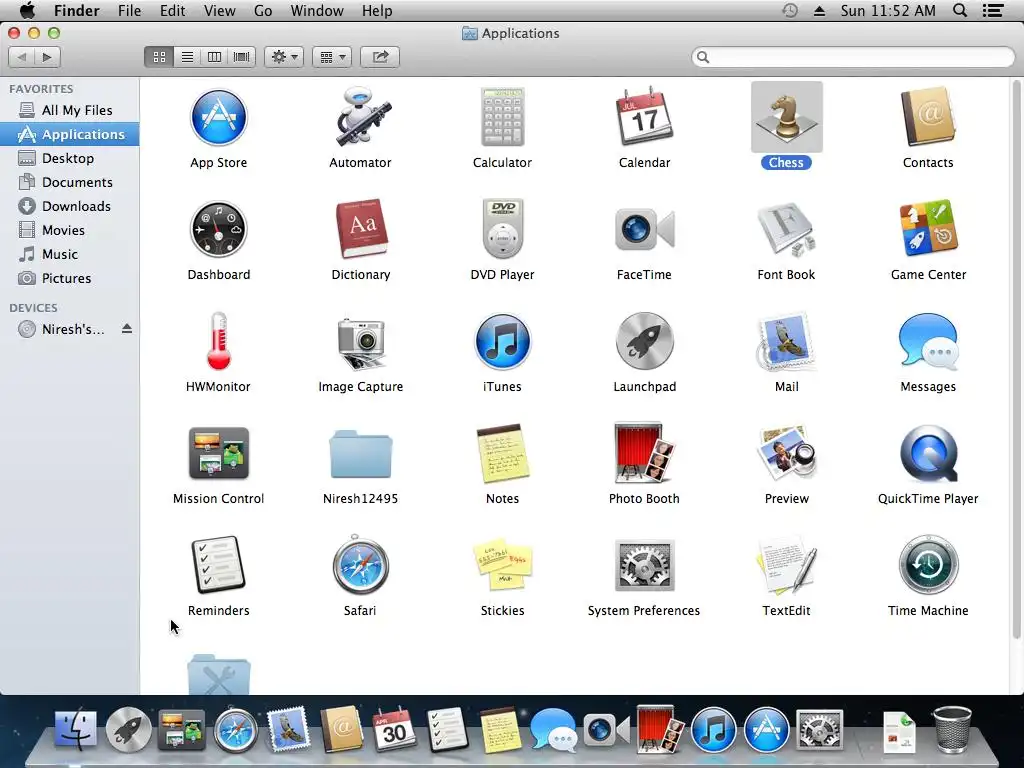Select the Mail stamp icon in window
1024x768 pixels.
(786, 342)
